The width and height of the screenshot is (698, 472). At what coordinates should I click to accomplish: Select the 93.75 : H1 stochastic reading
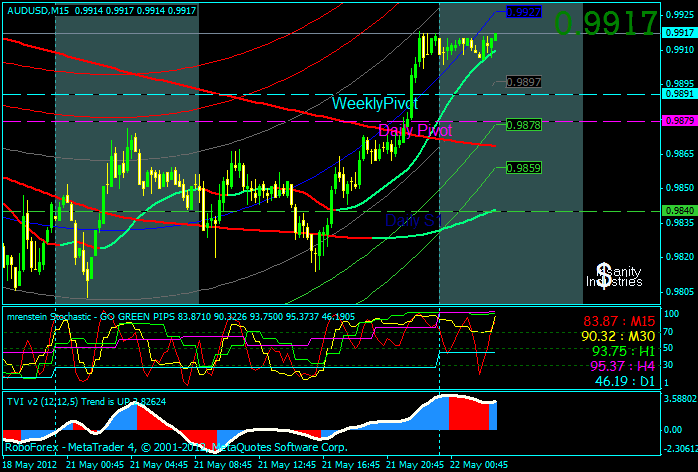[x=622, y=351]
